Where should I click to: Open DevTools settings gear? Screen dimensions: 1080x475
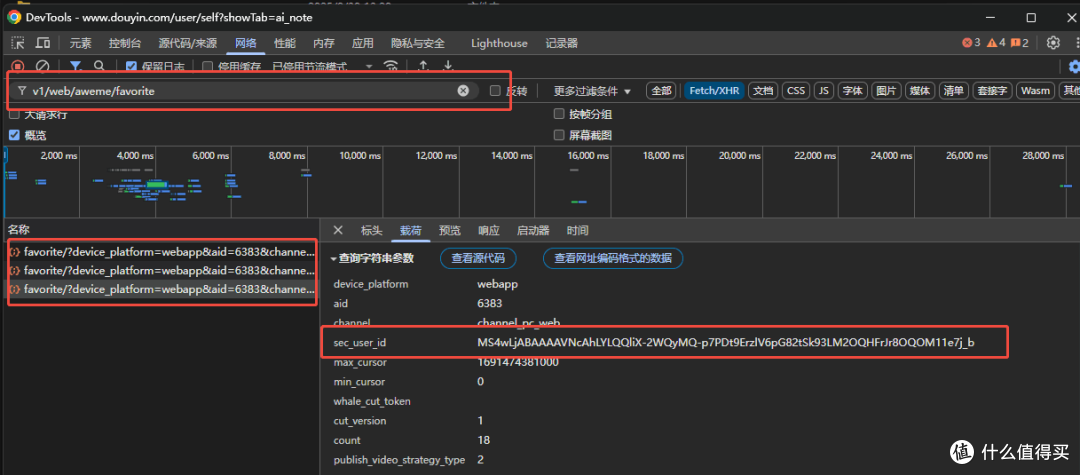click(1053, 43)
